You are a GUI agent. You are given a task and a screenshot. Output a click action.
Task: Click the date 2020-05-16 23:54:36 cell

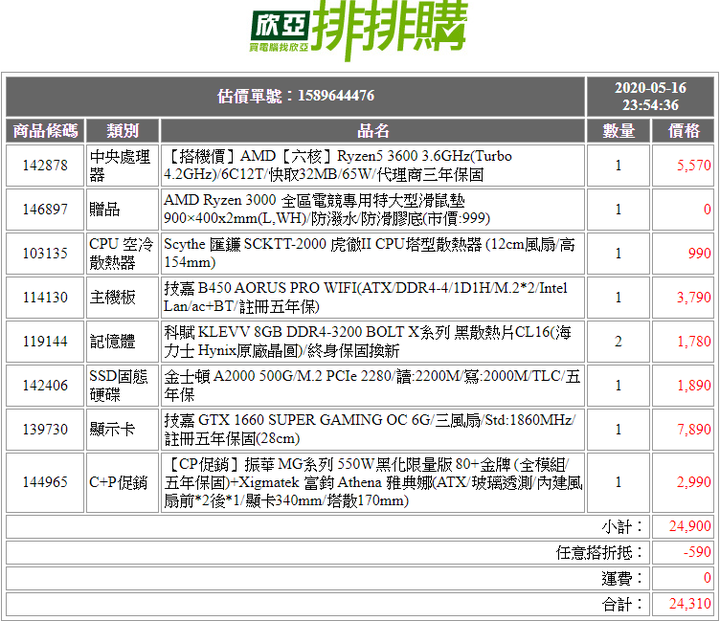pos(650,96)
